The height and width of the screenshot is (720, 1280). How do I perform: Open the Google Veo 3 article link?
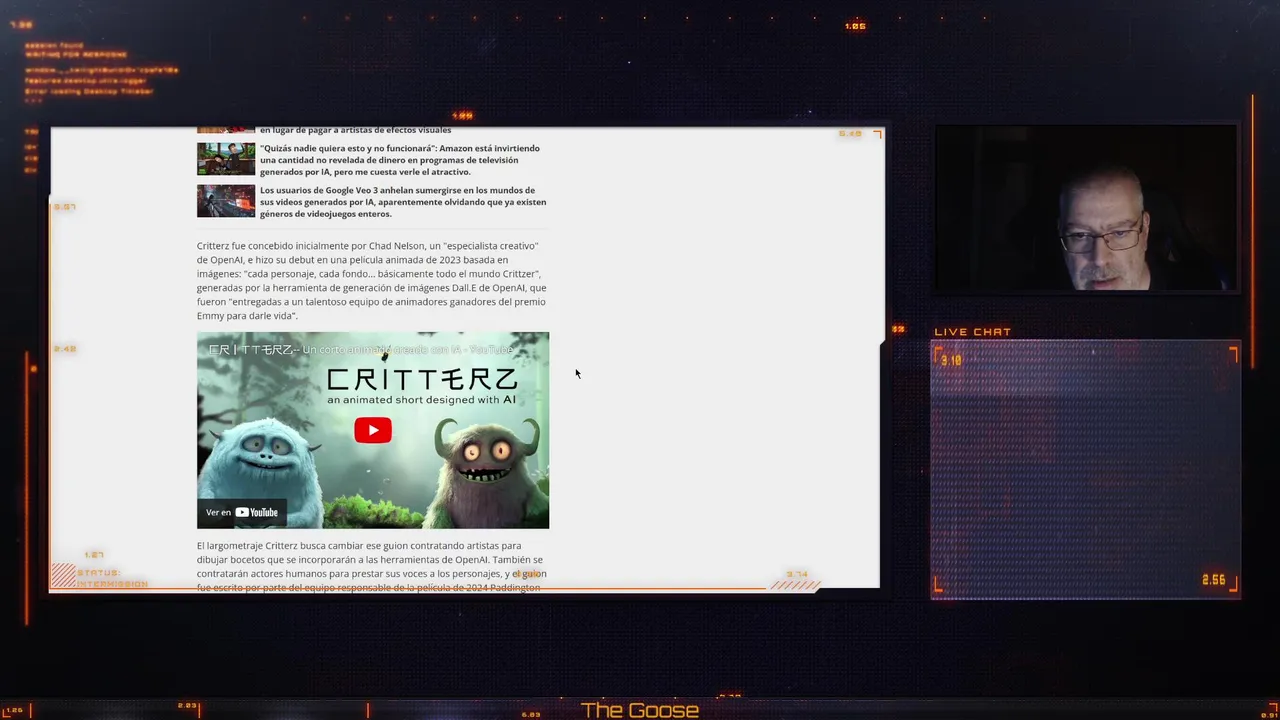point(403,202)
